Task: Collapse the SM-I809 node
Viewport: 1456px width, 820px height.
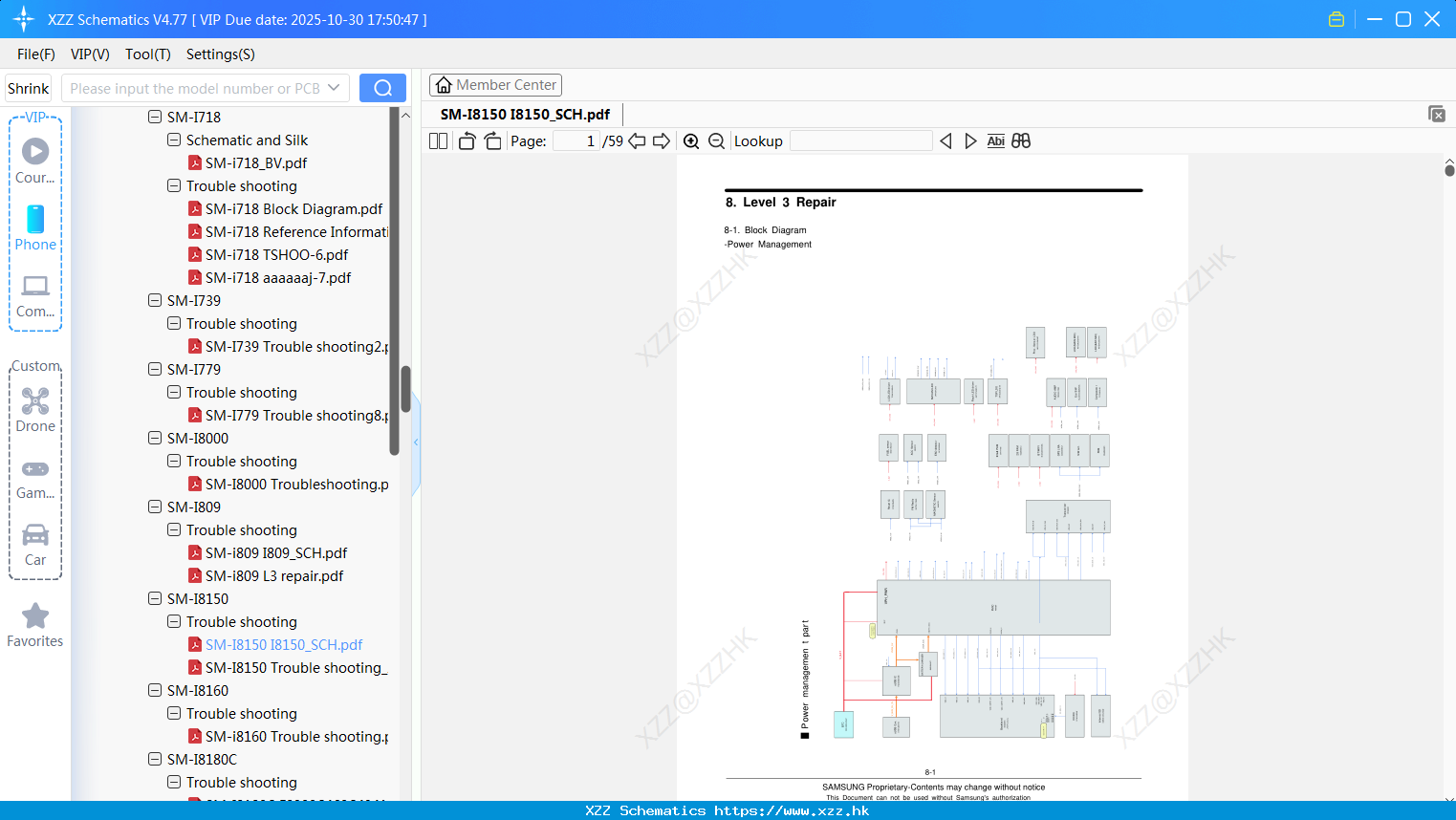Action: [x=155, y=507]
